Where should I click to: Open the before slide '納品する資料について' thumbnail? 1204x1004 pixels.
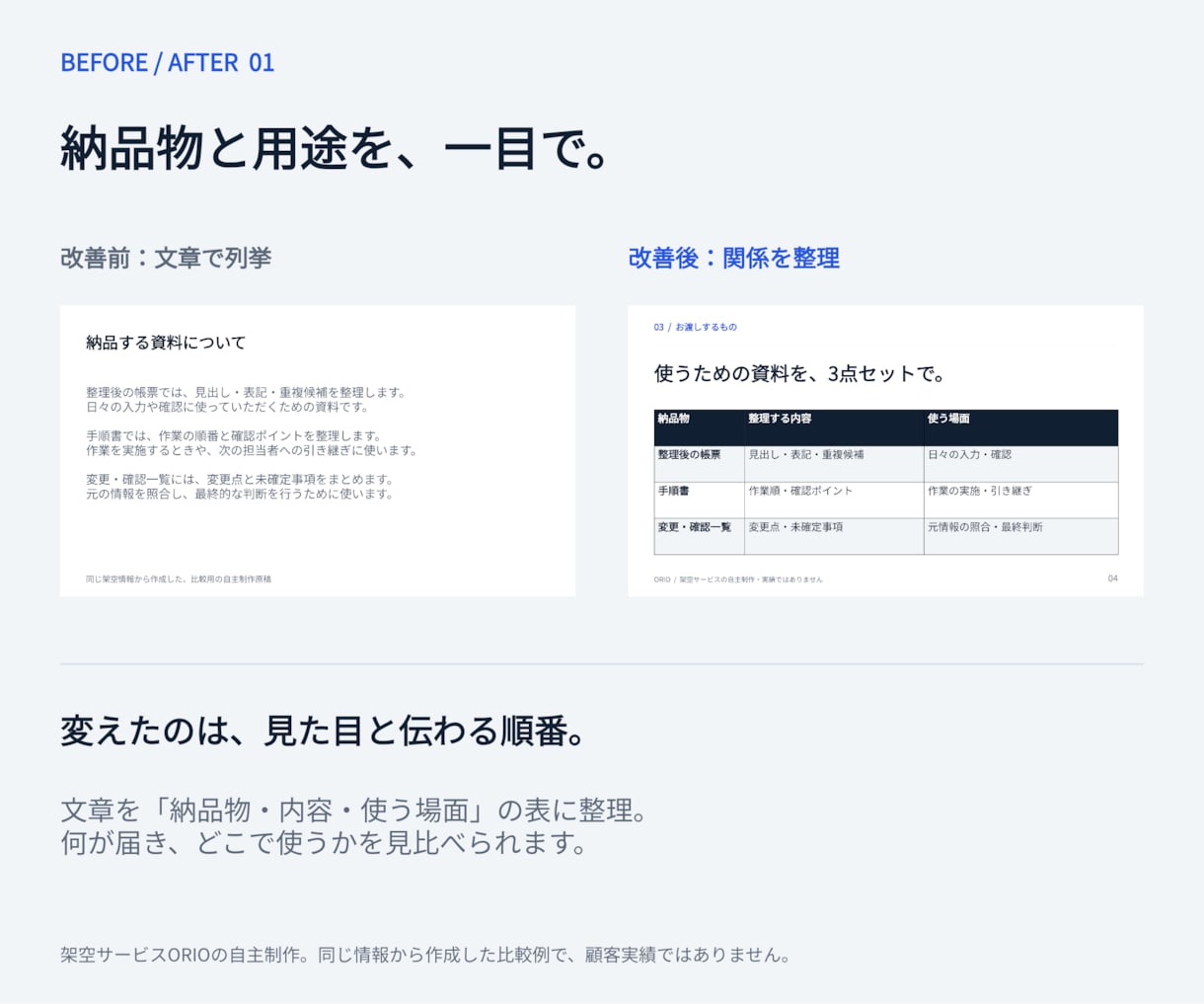[x=318, y=450]
